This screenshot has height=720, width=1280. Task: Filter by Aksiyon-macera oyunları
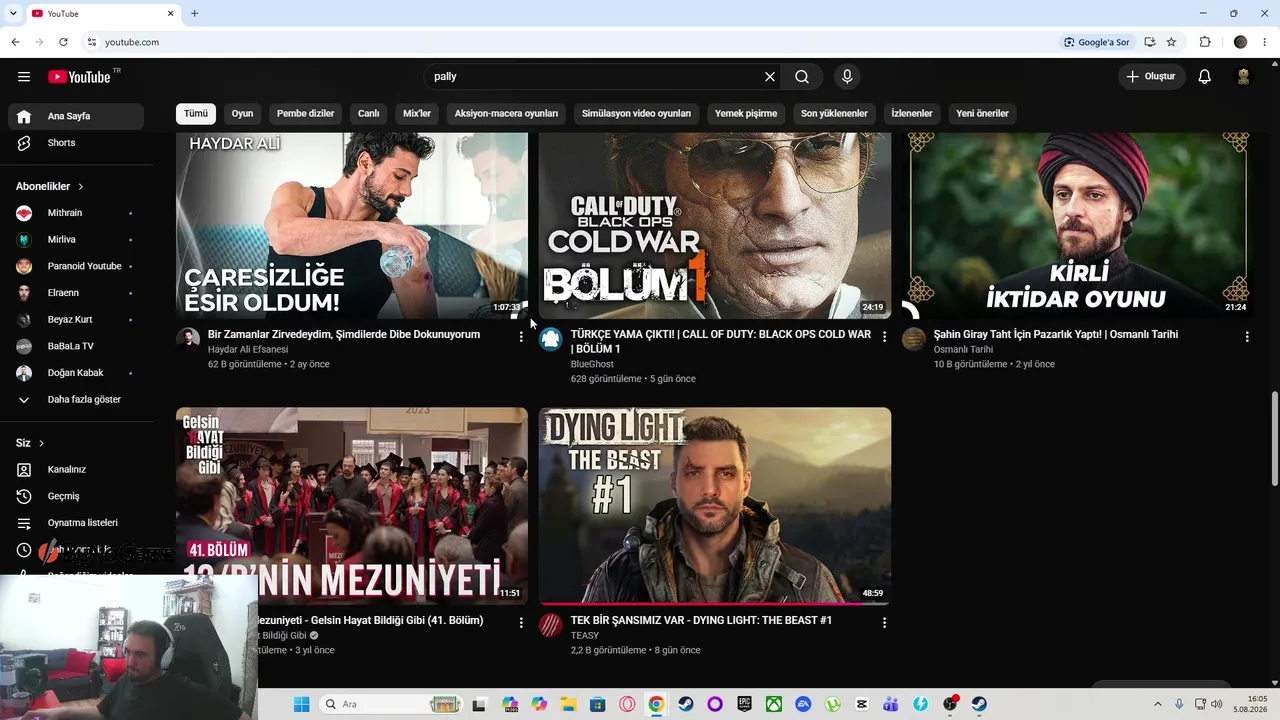tap(506, 113)
